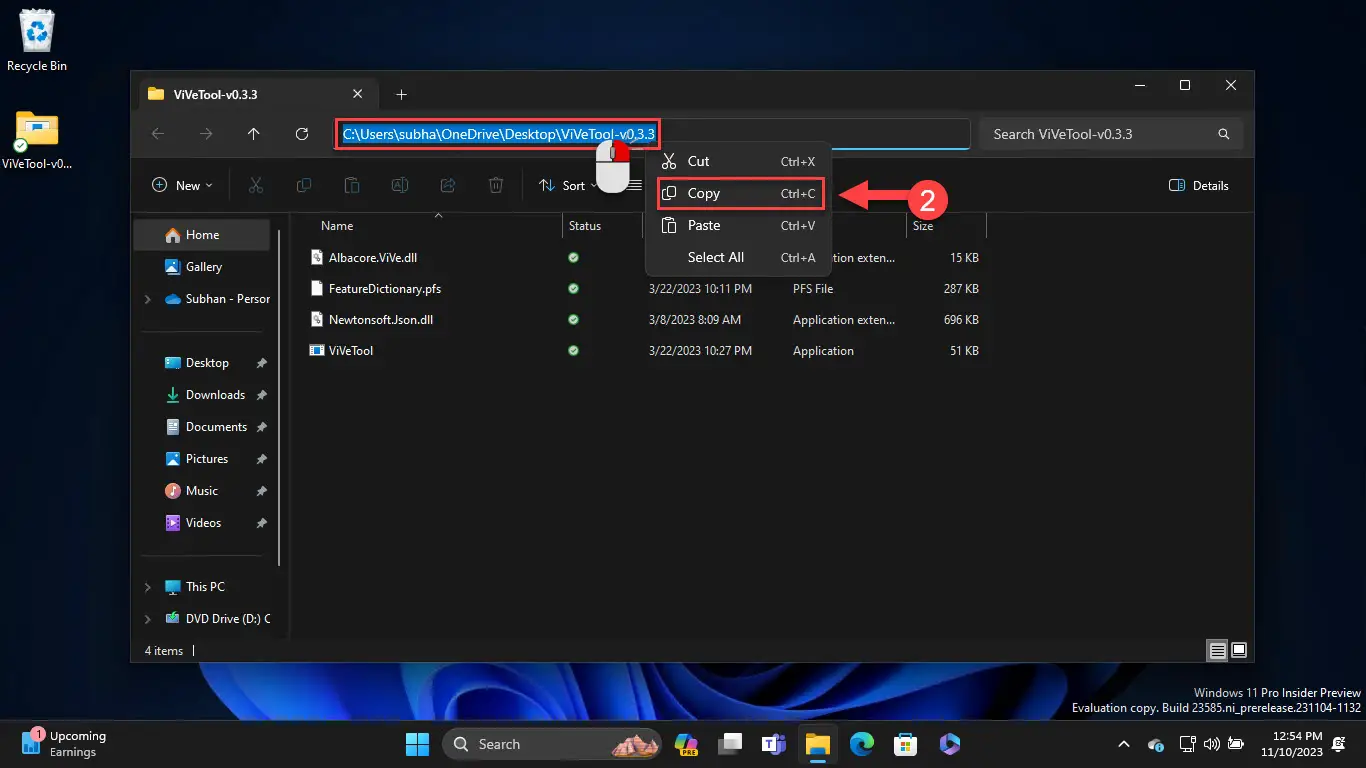Open Teams from taskbar
The image size is (1366, 768).
click(x=774, y=744)
